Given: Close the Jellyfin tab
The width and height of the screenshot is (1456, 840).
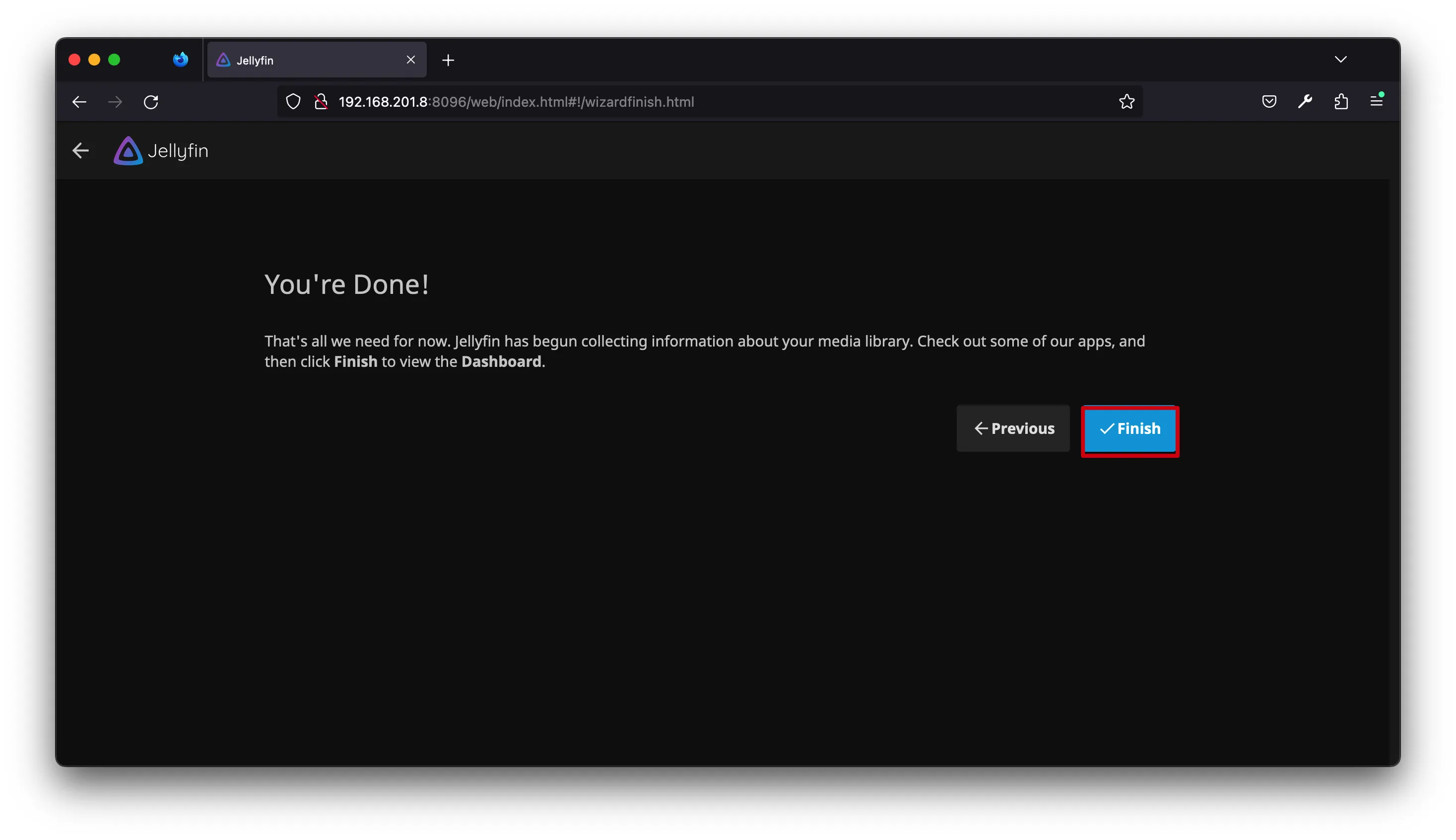Looking at the screenshot, I should [410, 60].
